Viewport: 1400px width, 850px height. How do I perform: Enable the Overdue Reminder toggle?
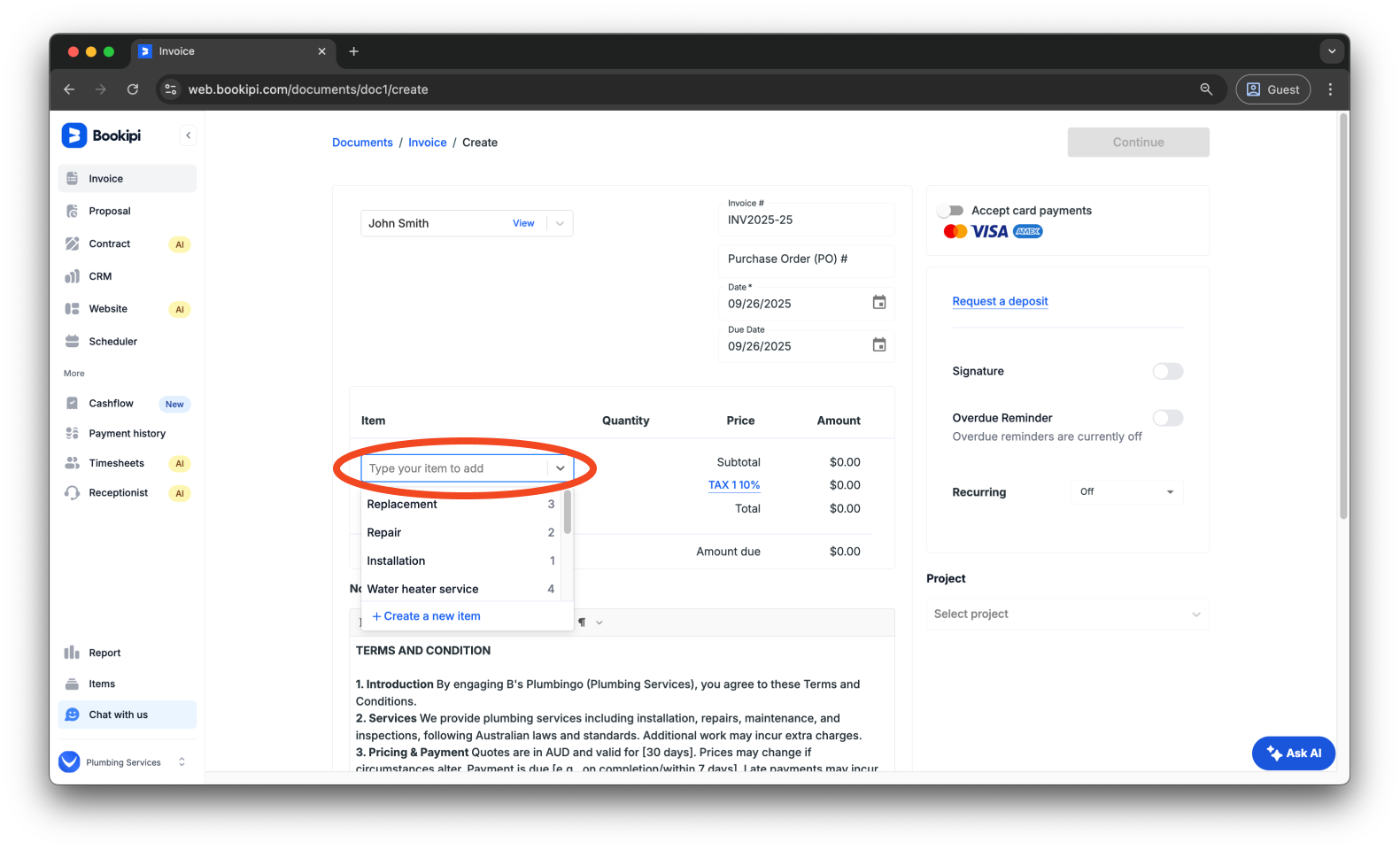pyautogui.click(x=1167, y=418)
